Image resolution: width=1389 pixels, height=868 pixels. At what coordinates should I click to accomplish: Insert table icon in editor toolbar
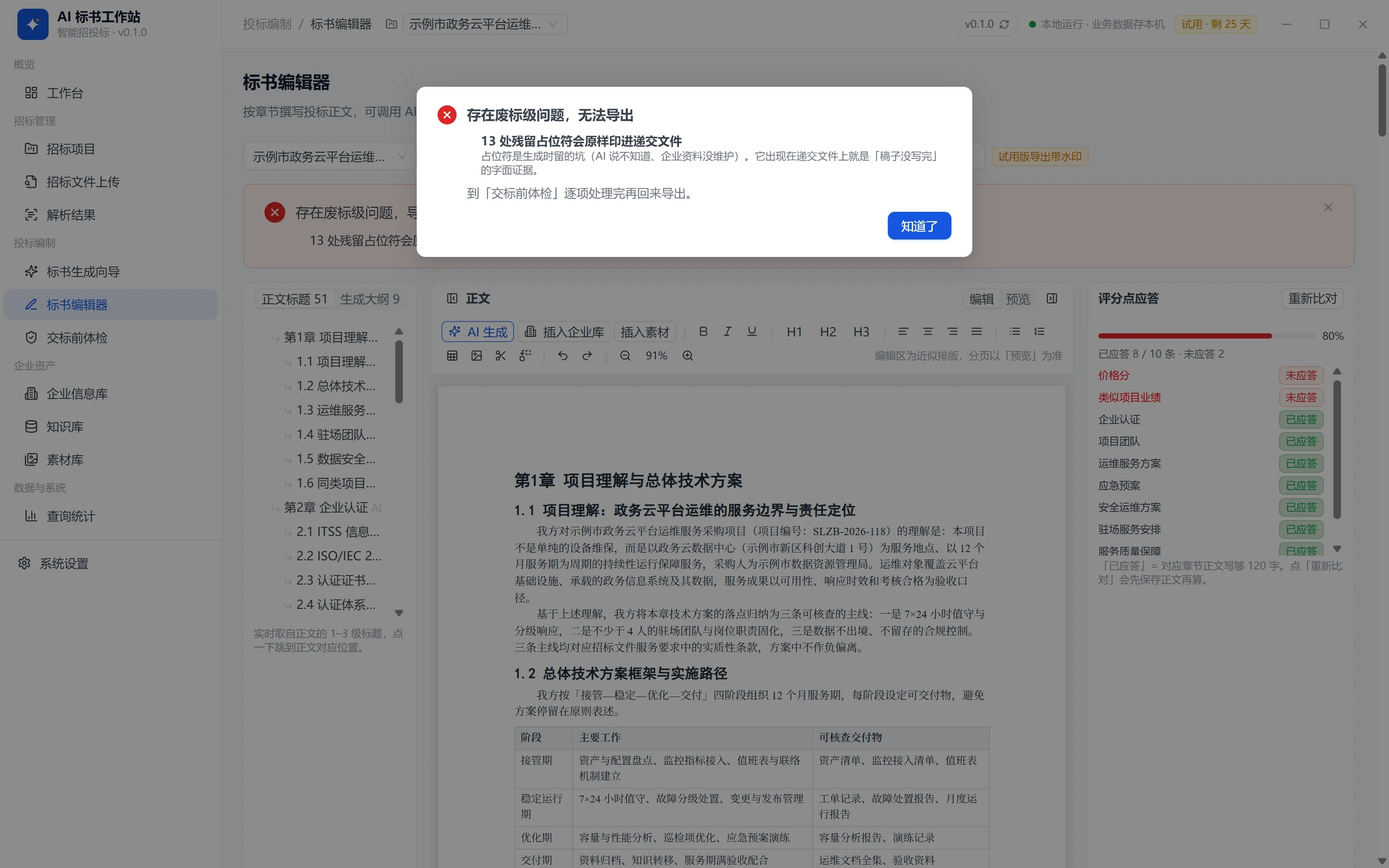coord(452,355)
